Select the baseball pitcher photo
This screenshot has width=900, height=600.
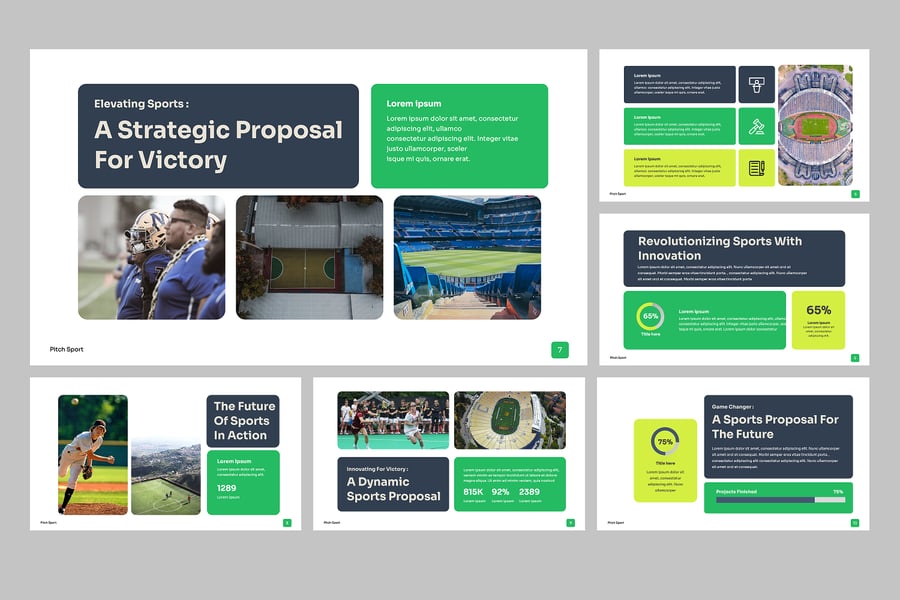coord(93,454)
